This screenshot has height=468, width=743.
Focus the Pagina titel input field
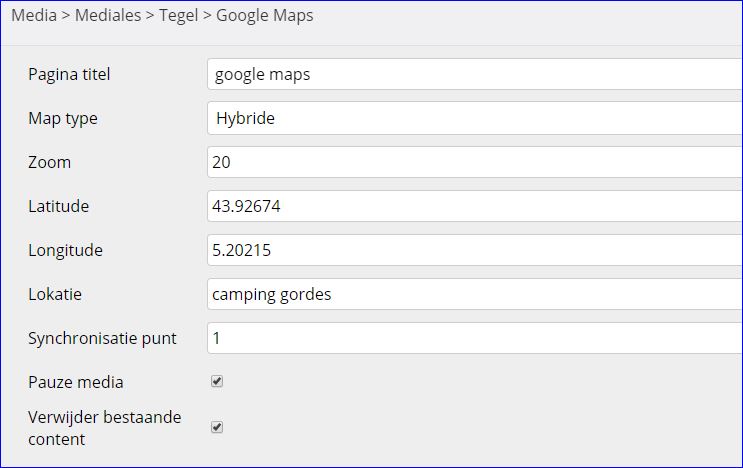pyautogui.click(x=475, y=74)
